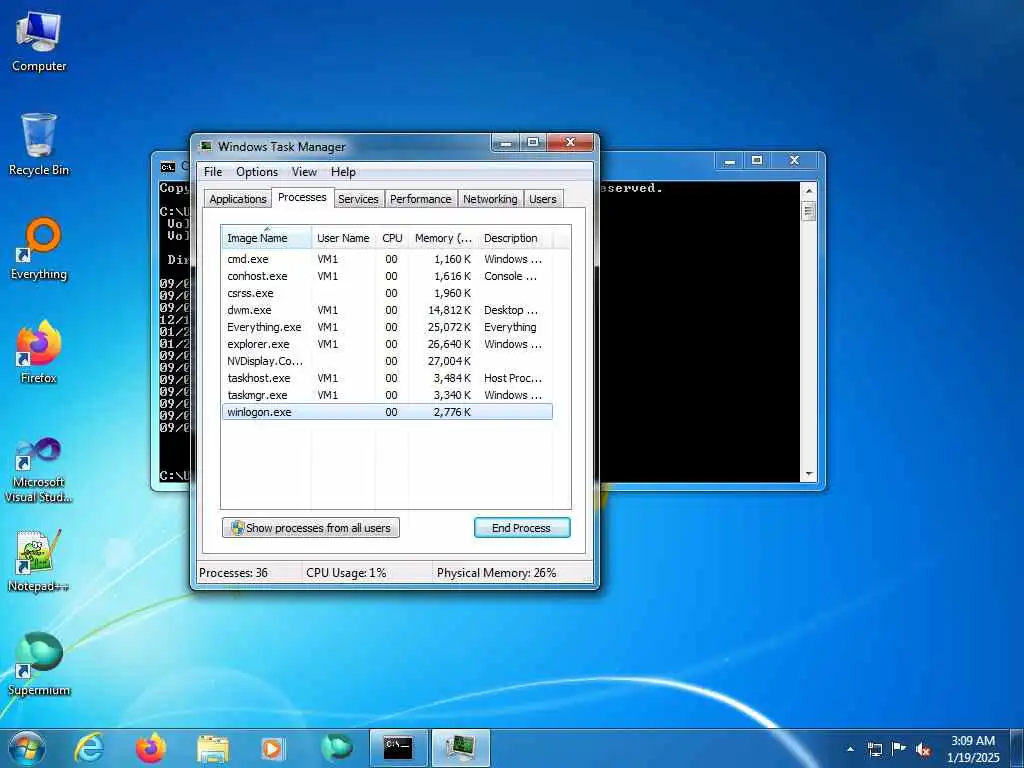Click the 14,812 K memory value
Image resolution: width=1024 pixels, height=768 pixels.
tap(449, 310)
